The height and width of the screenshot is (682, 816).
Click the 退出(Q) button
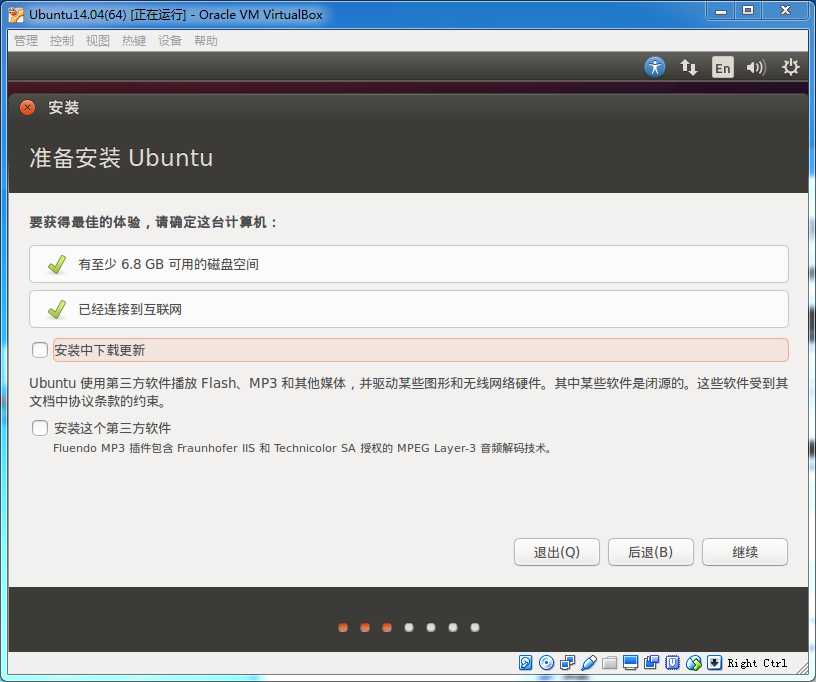(557, 552)
